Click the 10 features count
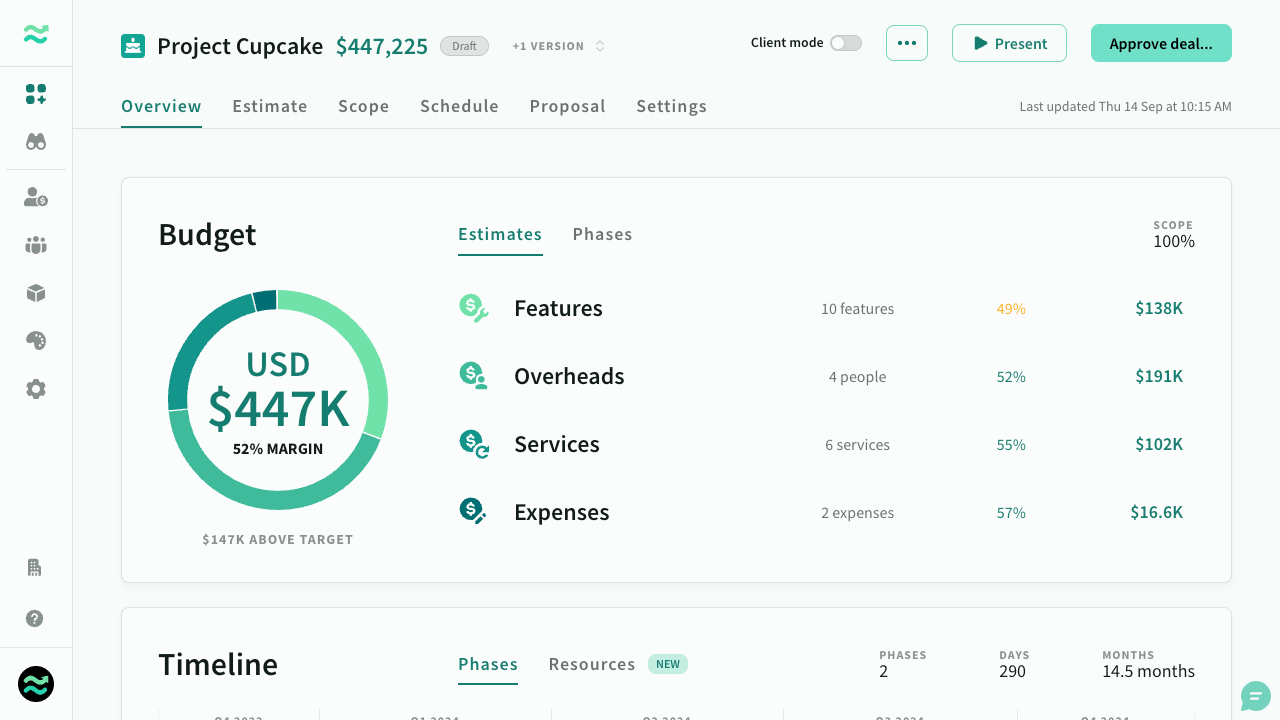This screenshot has width=1280, height=720. (x=858, y=309)
